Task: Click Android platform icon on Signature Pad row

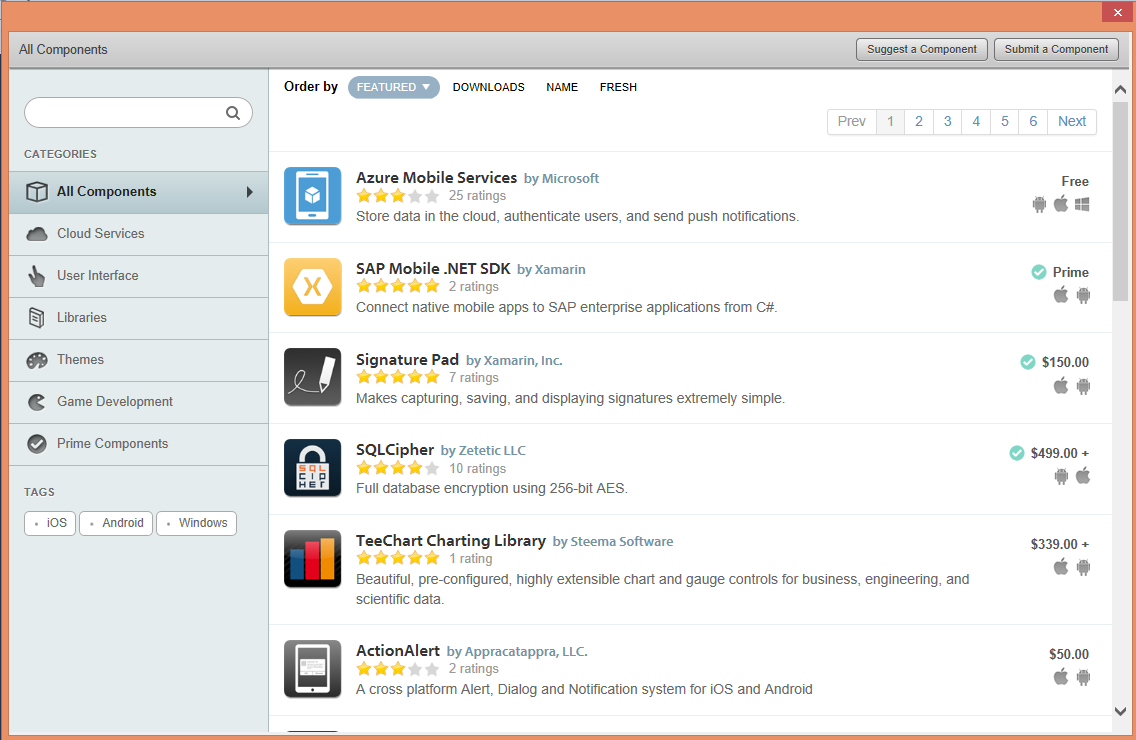Action: click(1084, 386)
